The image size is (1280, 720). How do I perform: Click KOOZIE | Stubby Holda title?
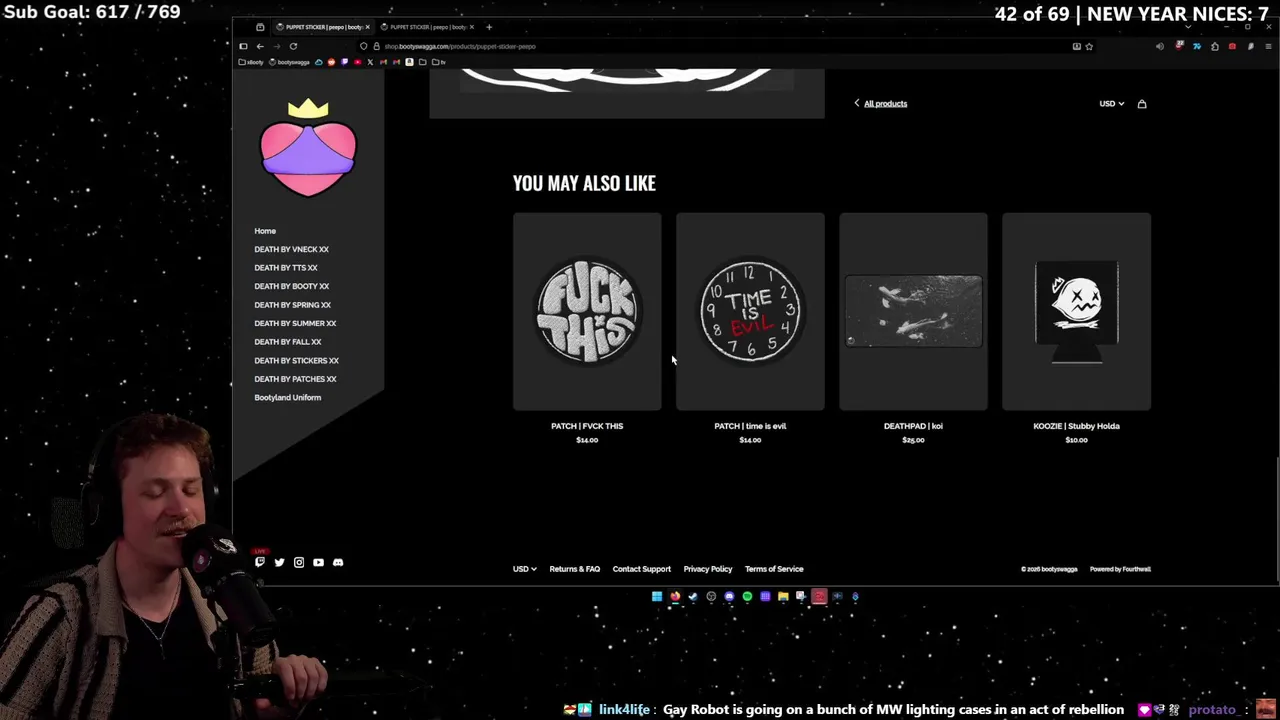pyautogui.click(x=1076, y=426)
